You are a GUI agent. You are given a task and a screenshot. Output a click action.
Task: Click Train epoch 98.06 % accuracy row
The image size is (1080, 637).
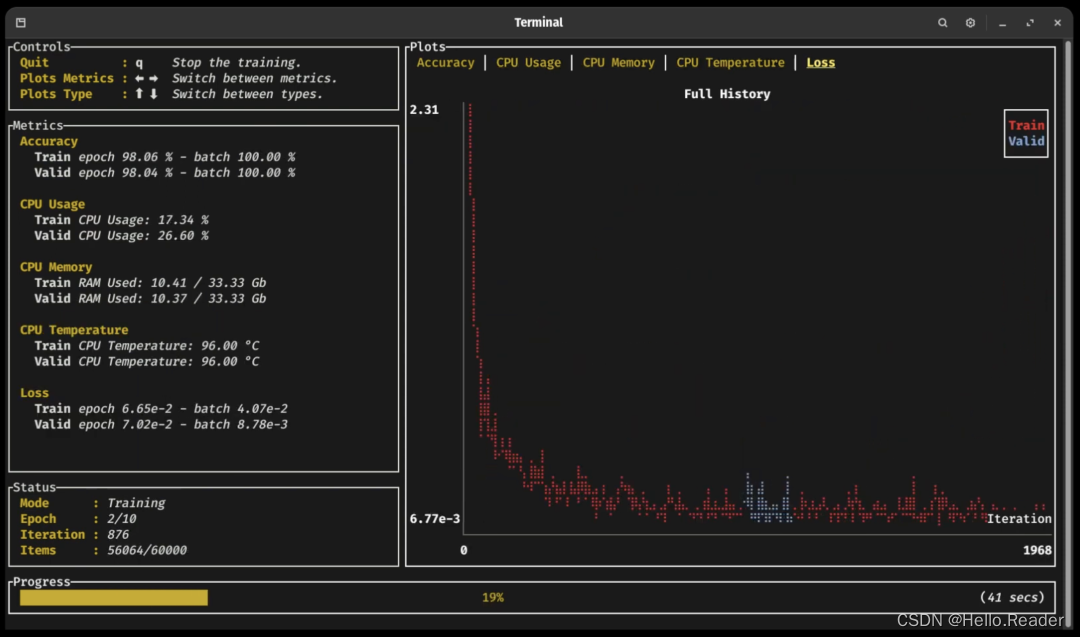point(165,157)
